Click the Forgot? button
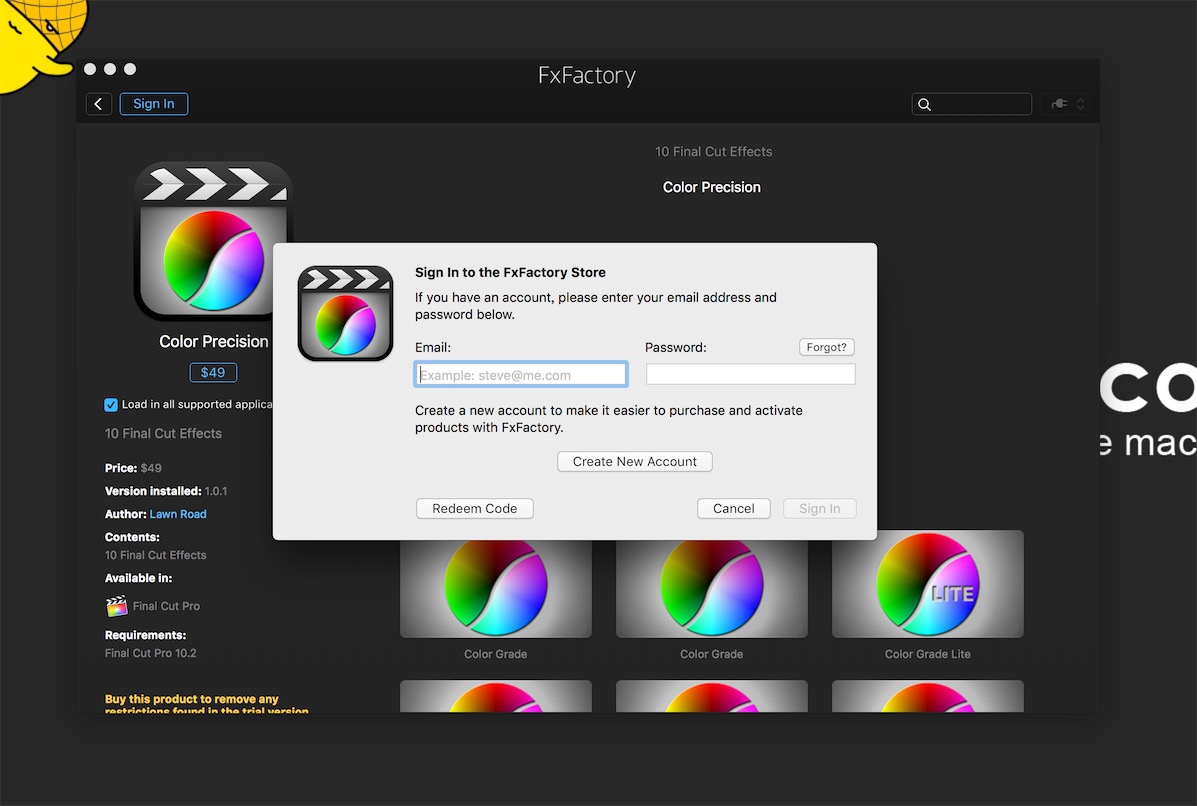The image size is (1197, 806). pyautogui.click(x=827, y=347)
